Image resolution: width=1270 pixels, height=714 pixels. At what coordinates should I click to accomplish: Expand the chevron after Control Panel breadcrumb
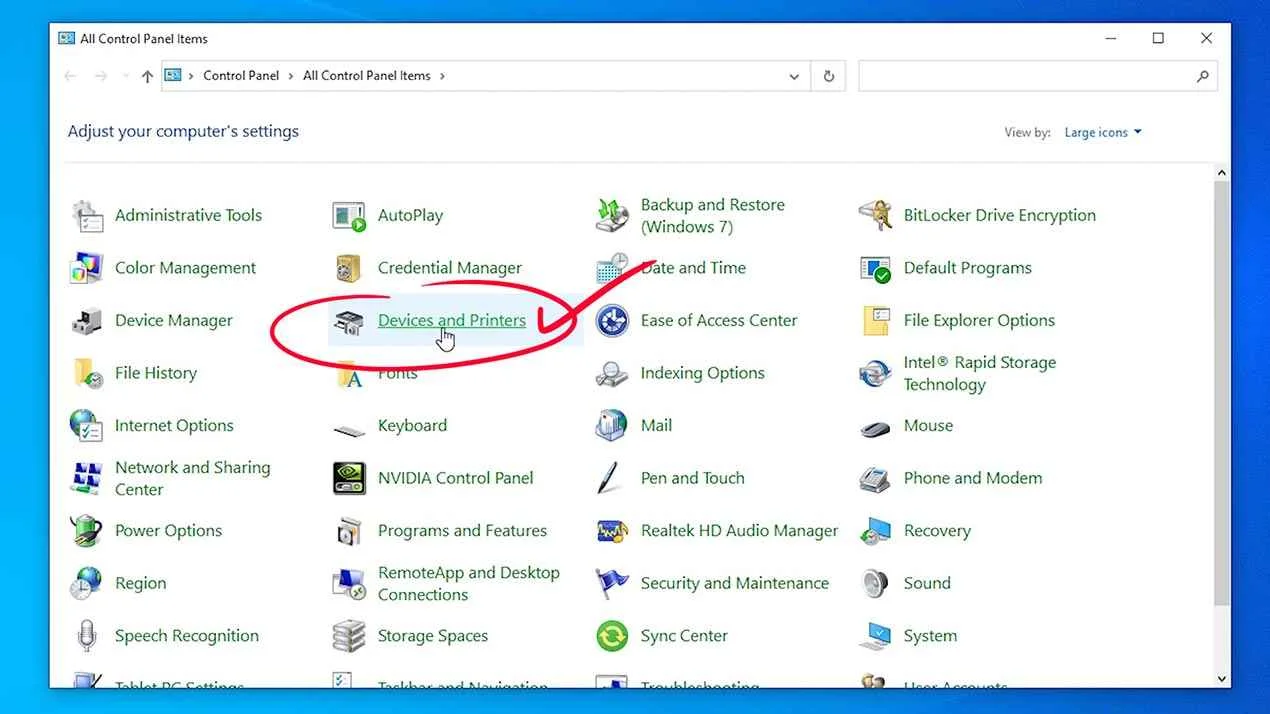[291, 76]
